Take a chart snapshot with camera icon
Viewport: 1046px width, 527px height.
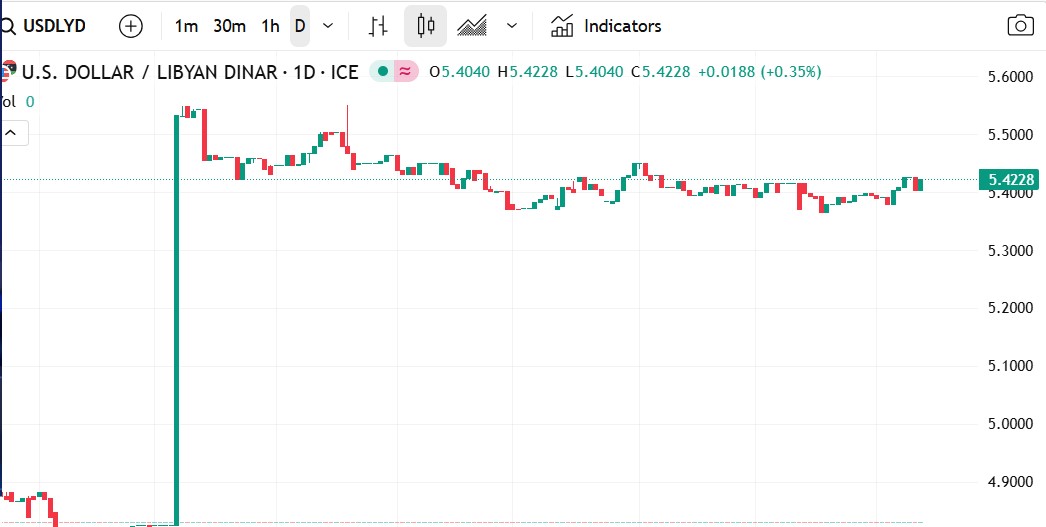(x=1020, y=26)
